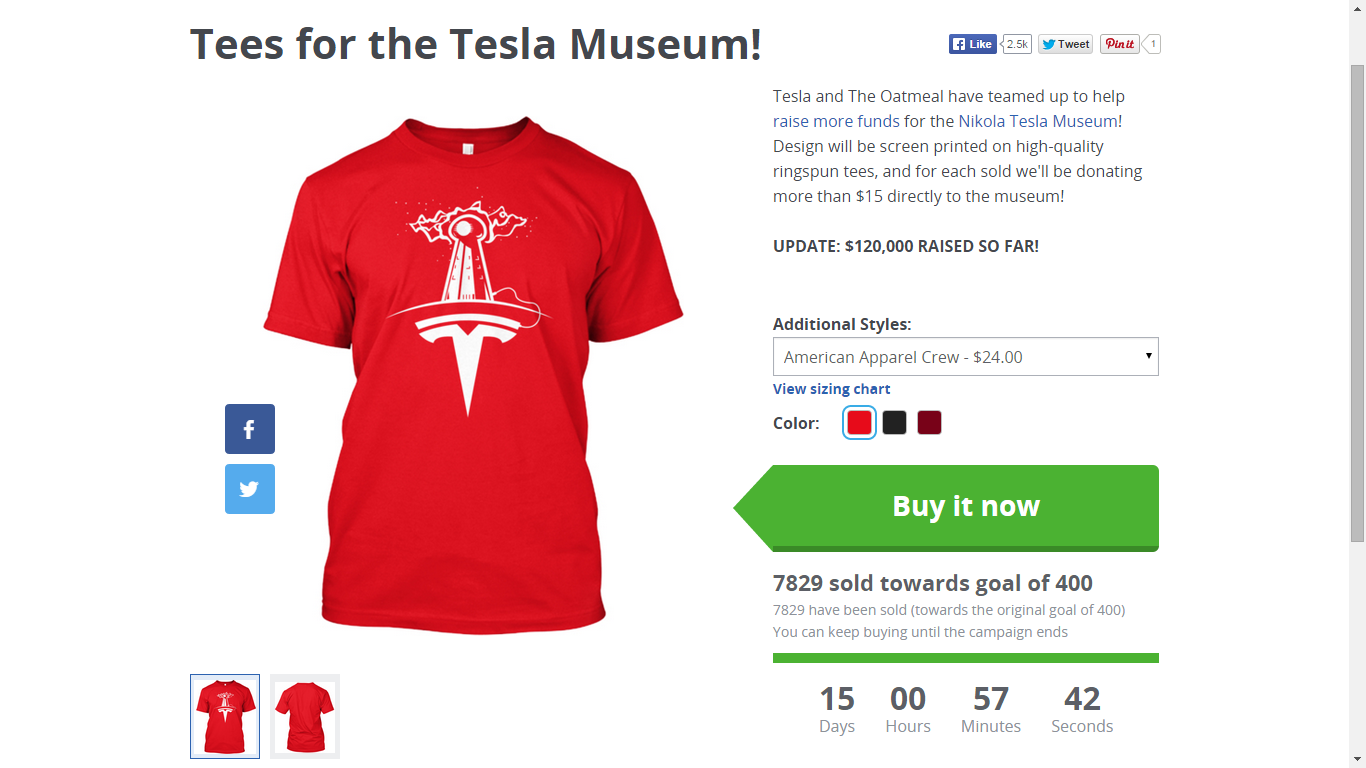Select the black color swatch
This screenshot has height=768, width=1366.
[x=894, y=423]
